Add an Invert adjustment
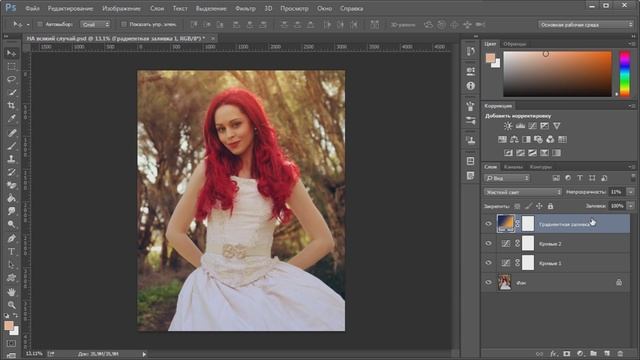 coord(508,153)
